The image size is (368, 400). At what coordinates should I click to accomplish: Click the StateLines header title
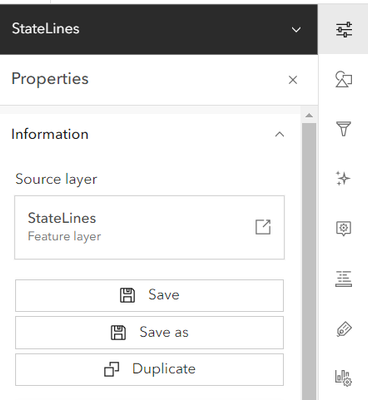(46, 29)
